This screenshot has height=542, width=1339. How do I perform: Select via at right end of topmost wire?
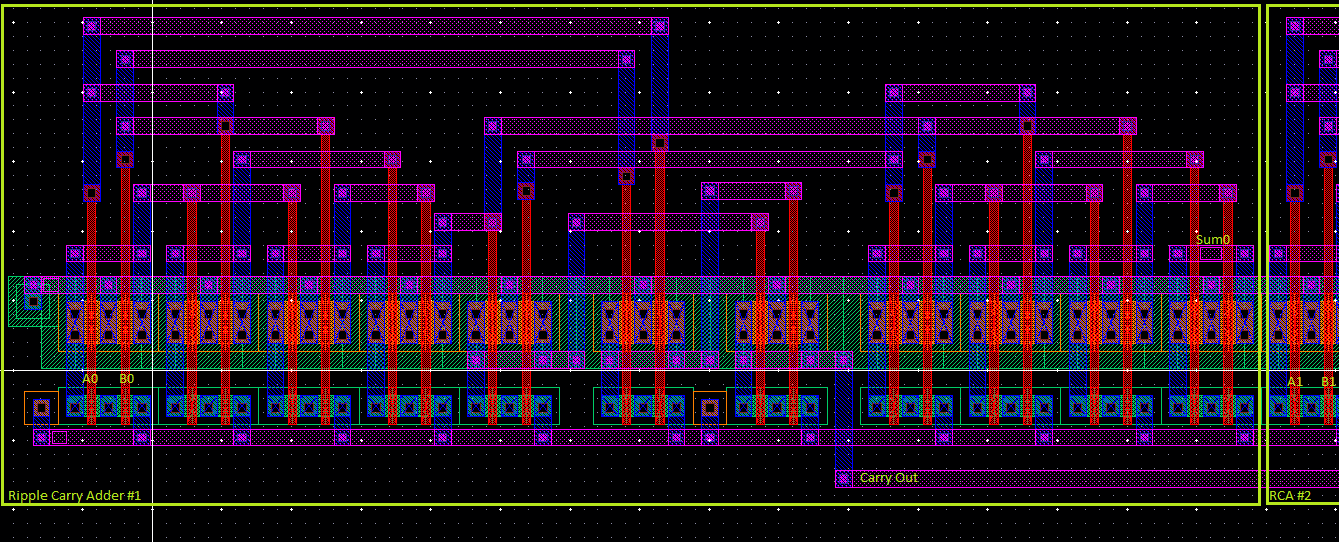coord(660,26)
